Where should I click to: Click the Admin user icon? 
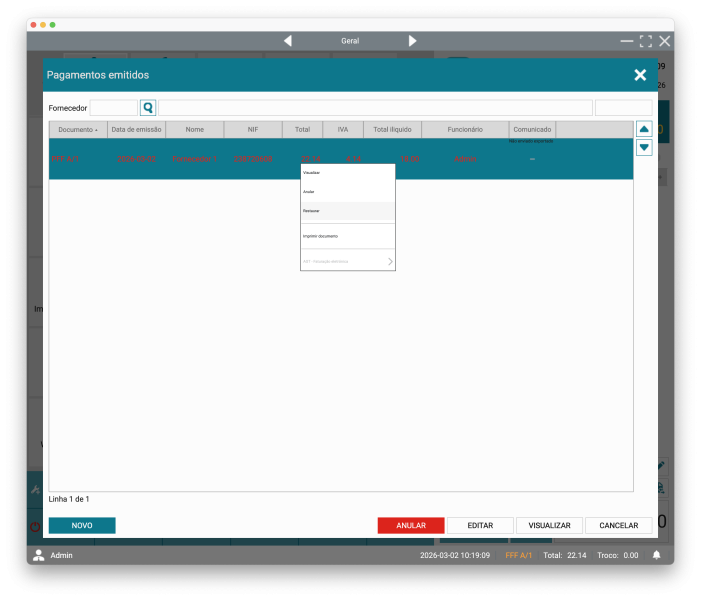click(39, 555)
